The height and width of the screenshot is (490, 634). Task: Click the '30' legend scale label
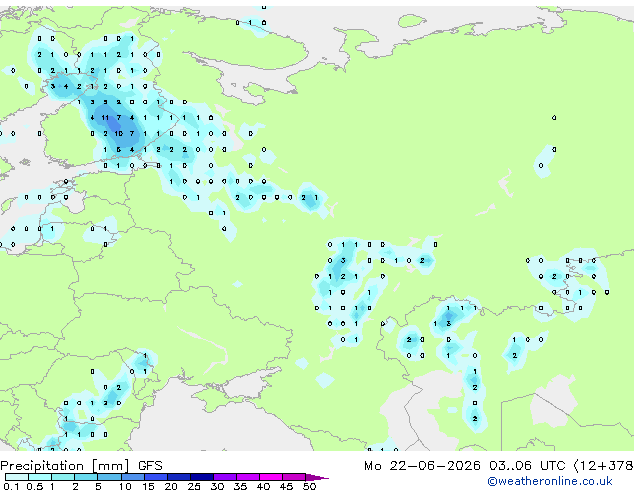pyautogui.click(x=217, y=486)
